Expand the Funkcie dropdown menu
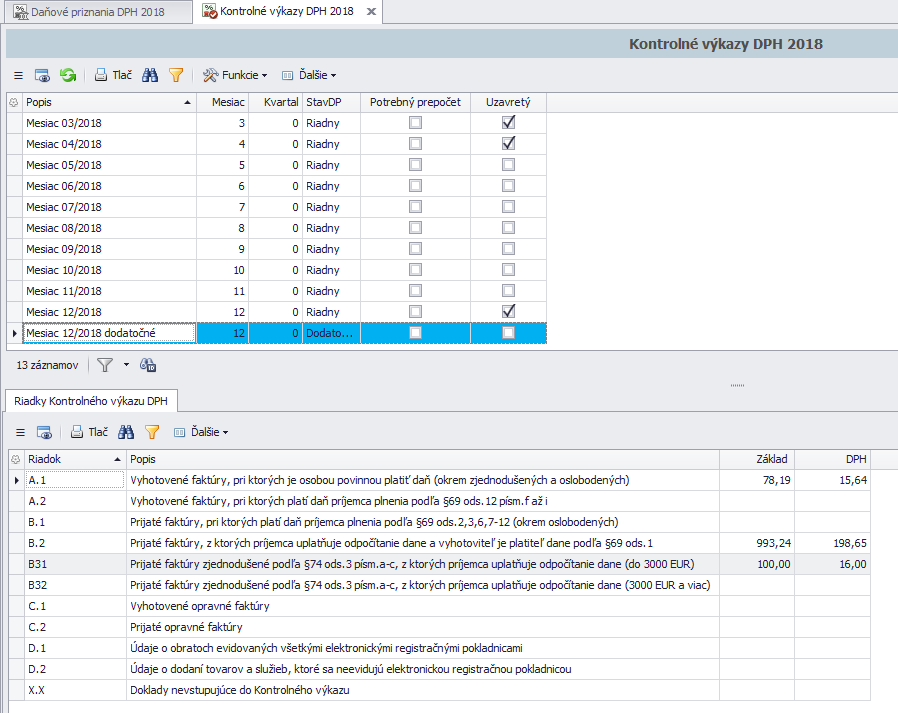The height and width of the screenshot is (713, 898). (235, 75)
